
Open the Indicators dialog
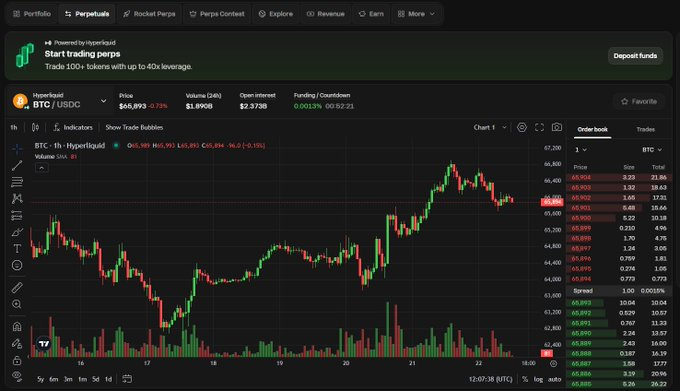point(73,127)
